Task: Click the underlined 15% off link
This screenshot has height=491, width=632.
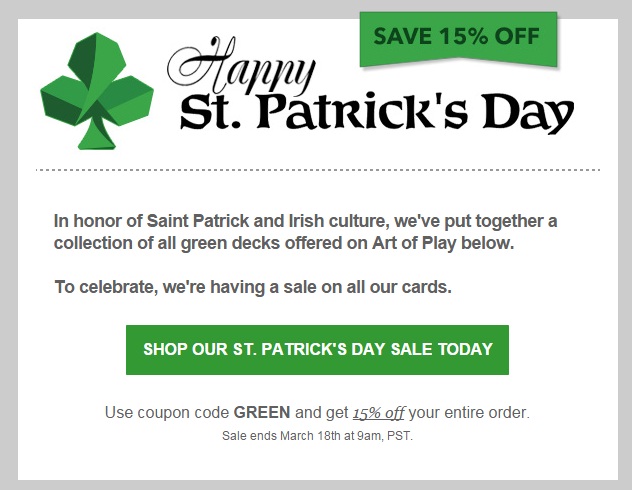Action: point(378,413)
